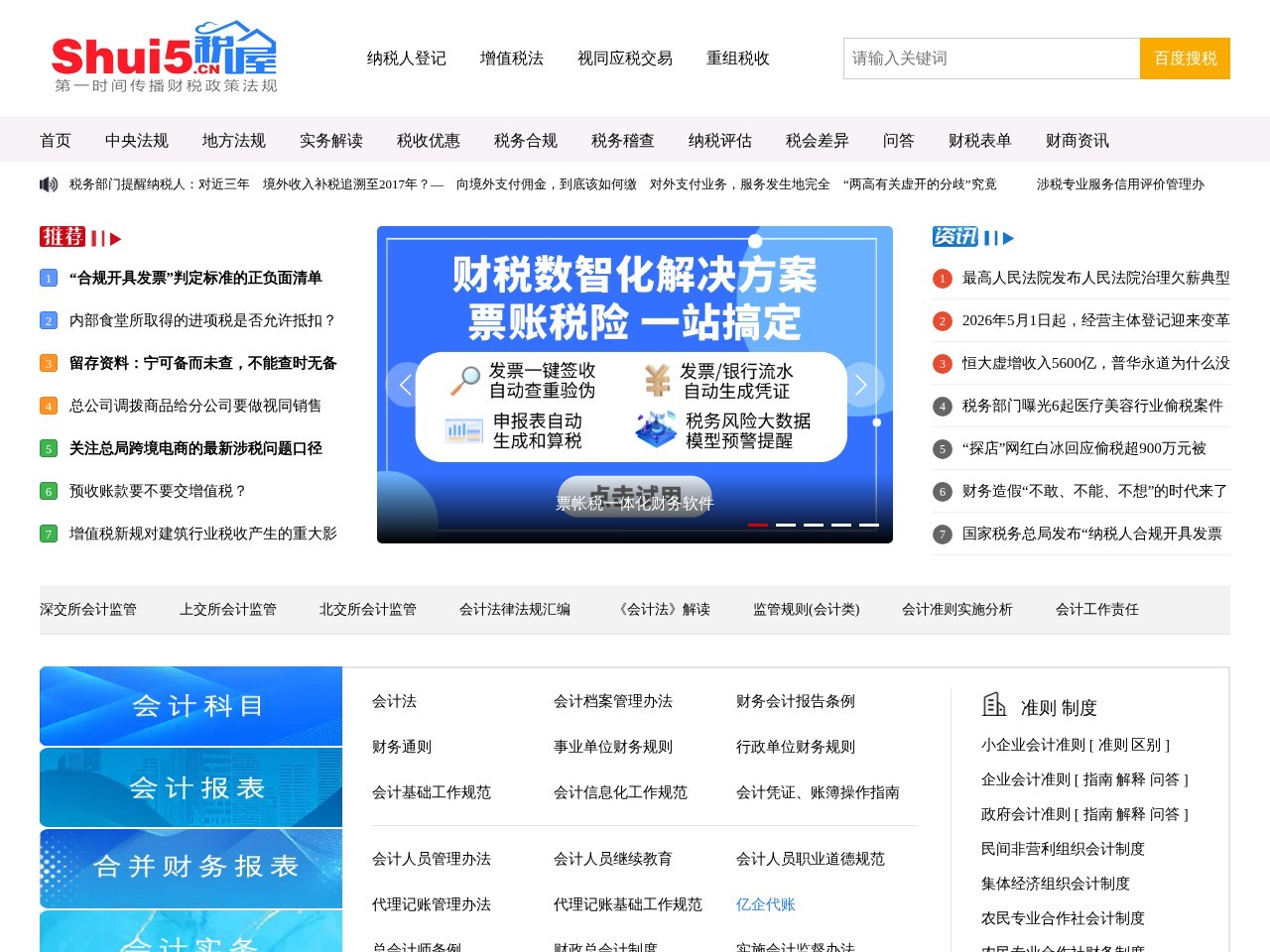Open the 会计人员继续教育 link
This screenshot has height=952, width=1270.
[x=613, y=859]
